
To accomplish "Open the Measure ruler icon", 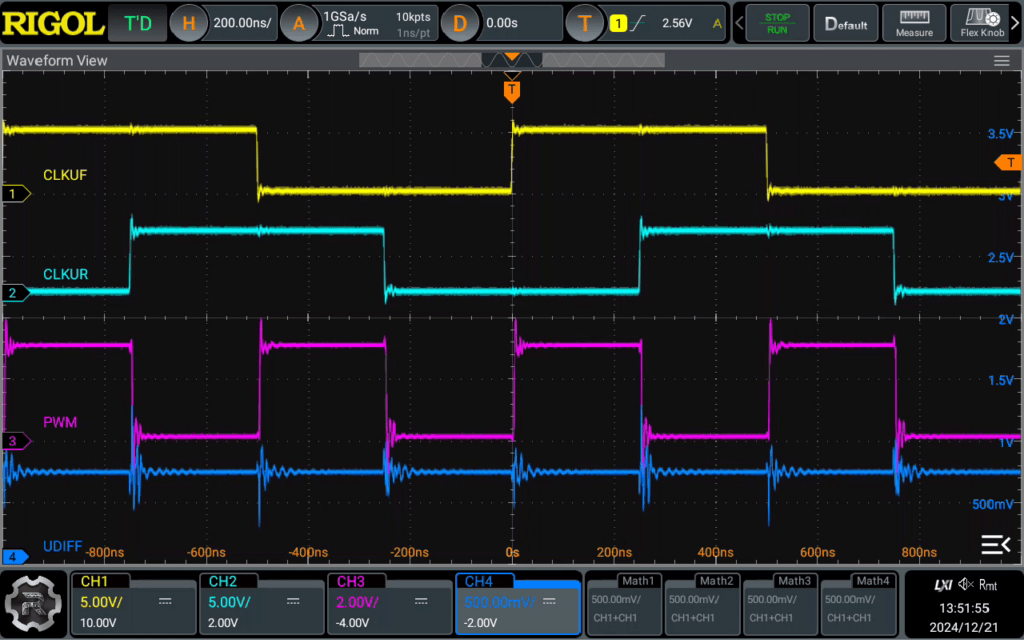I will [x=914, y=24].
